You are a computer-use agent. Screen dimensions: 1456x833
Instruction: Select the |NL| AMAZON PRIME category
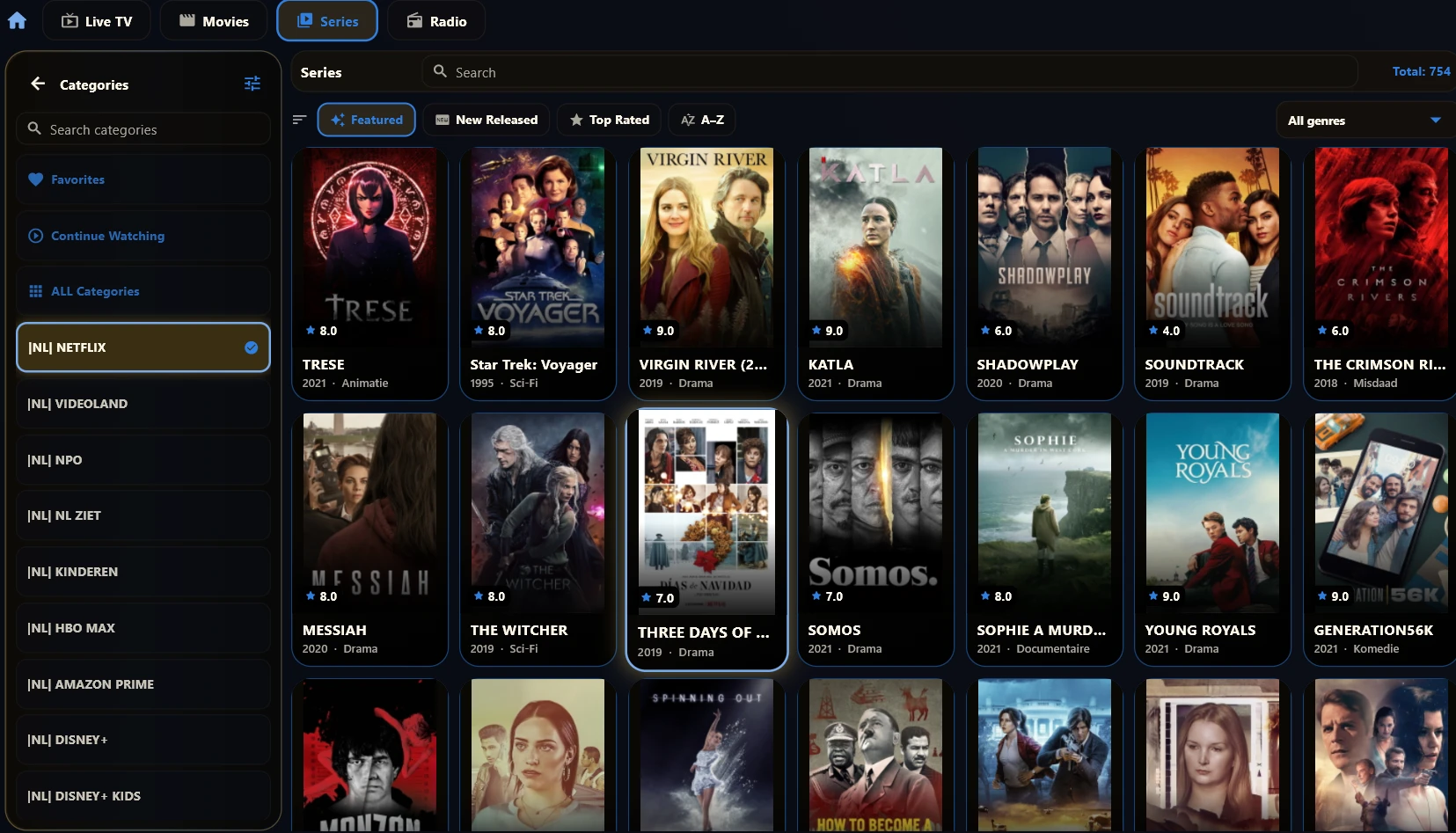coord(143,684)
